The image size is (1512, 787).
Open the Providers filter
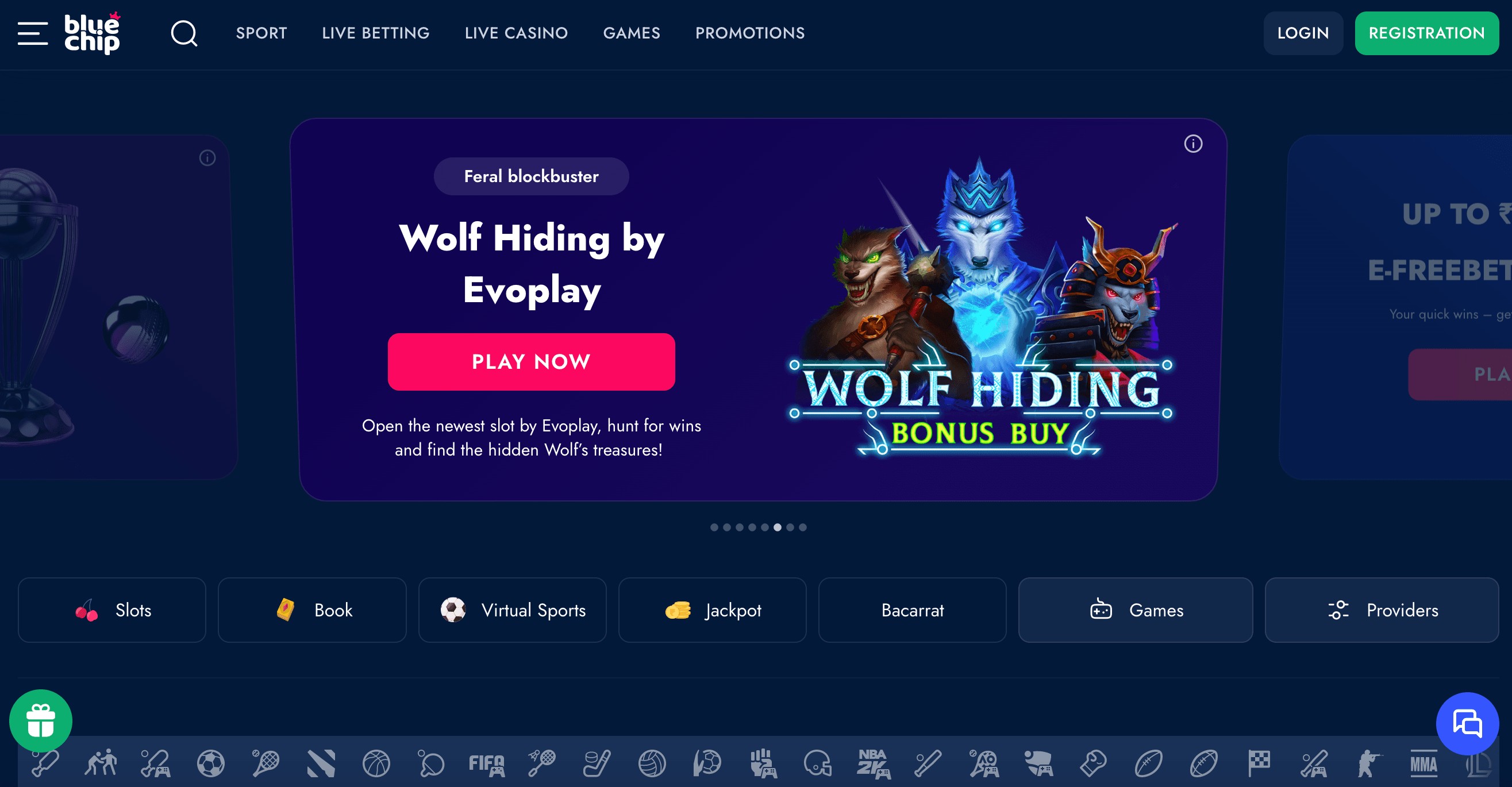[1382, 609]
